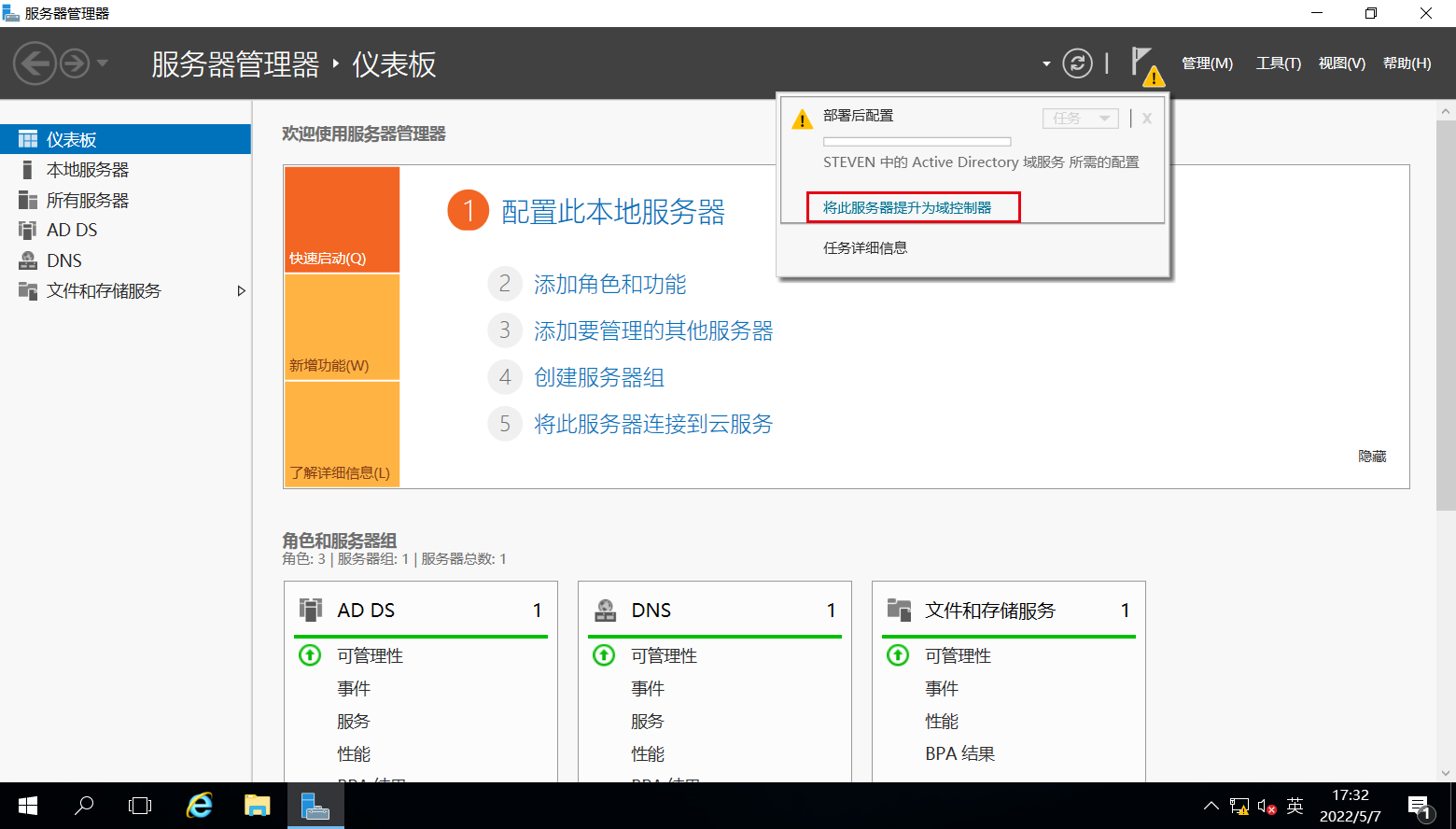Click the AD DS sidebar icon
This screenshot has height=829, width=1456.
28,230
